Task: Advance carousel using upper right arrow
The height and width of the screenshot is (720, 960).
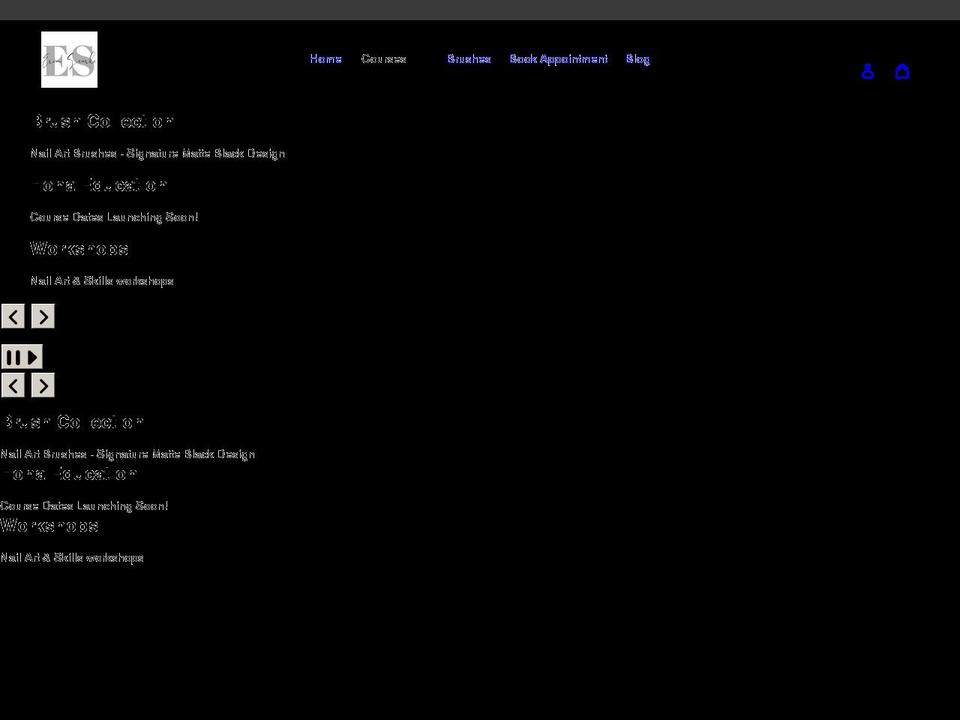Action: (x=43, y=316)
